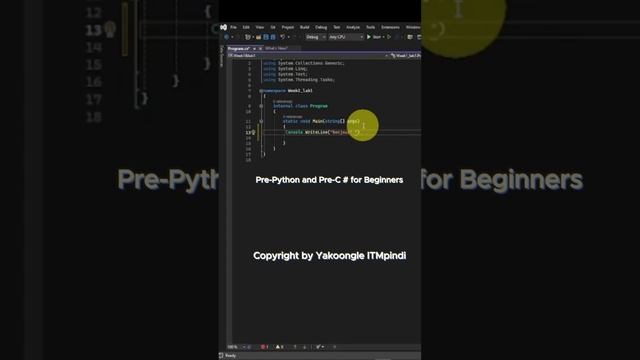This screenshot has height=360, width=640.
Task: Click the Undo toolbar icon
Action: 282,37
